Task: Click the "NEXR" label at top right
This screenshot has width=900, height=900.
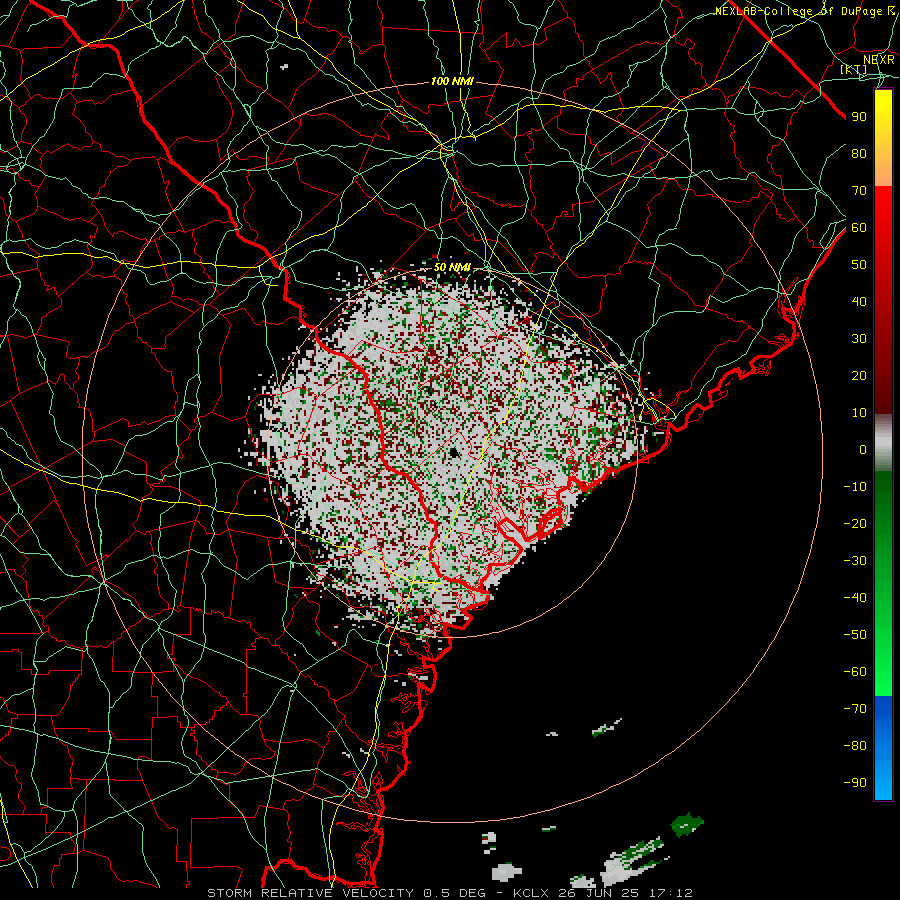Action: tap(879, 59)
